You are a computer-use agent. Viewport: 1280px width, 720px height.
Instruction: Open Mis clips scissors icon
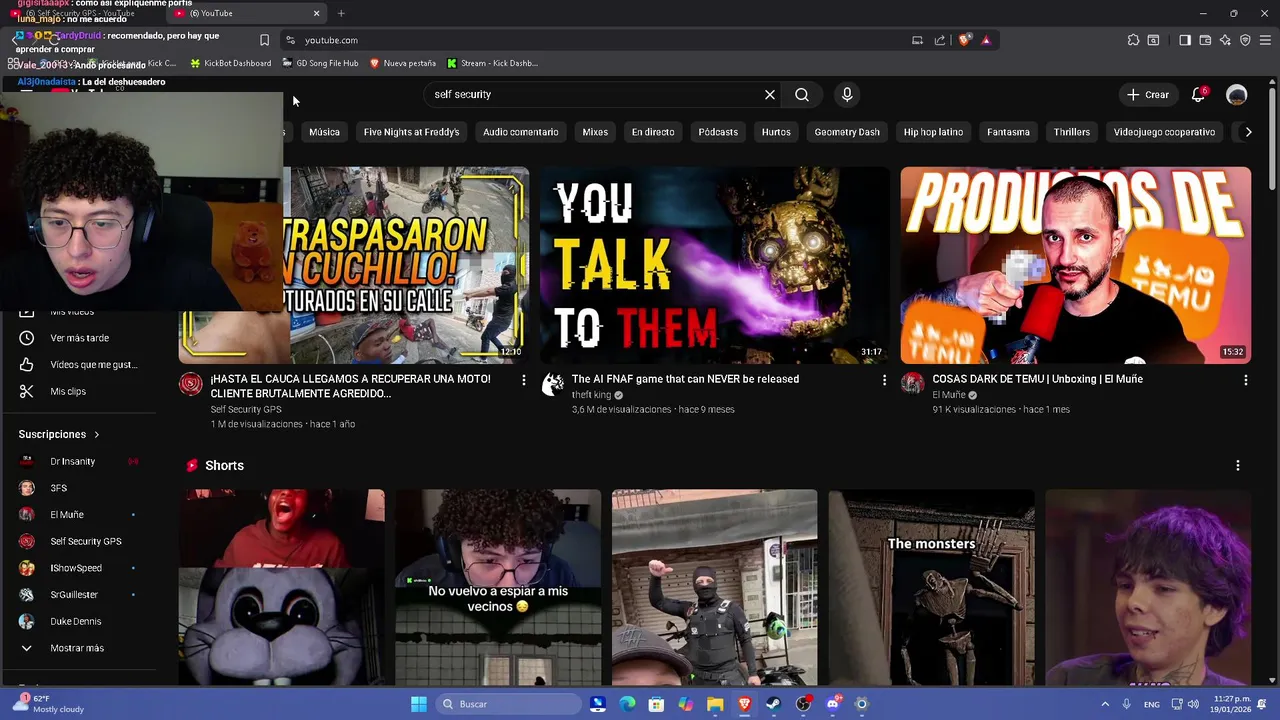(27, 391)
